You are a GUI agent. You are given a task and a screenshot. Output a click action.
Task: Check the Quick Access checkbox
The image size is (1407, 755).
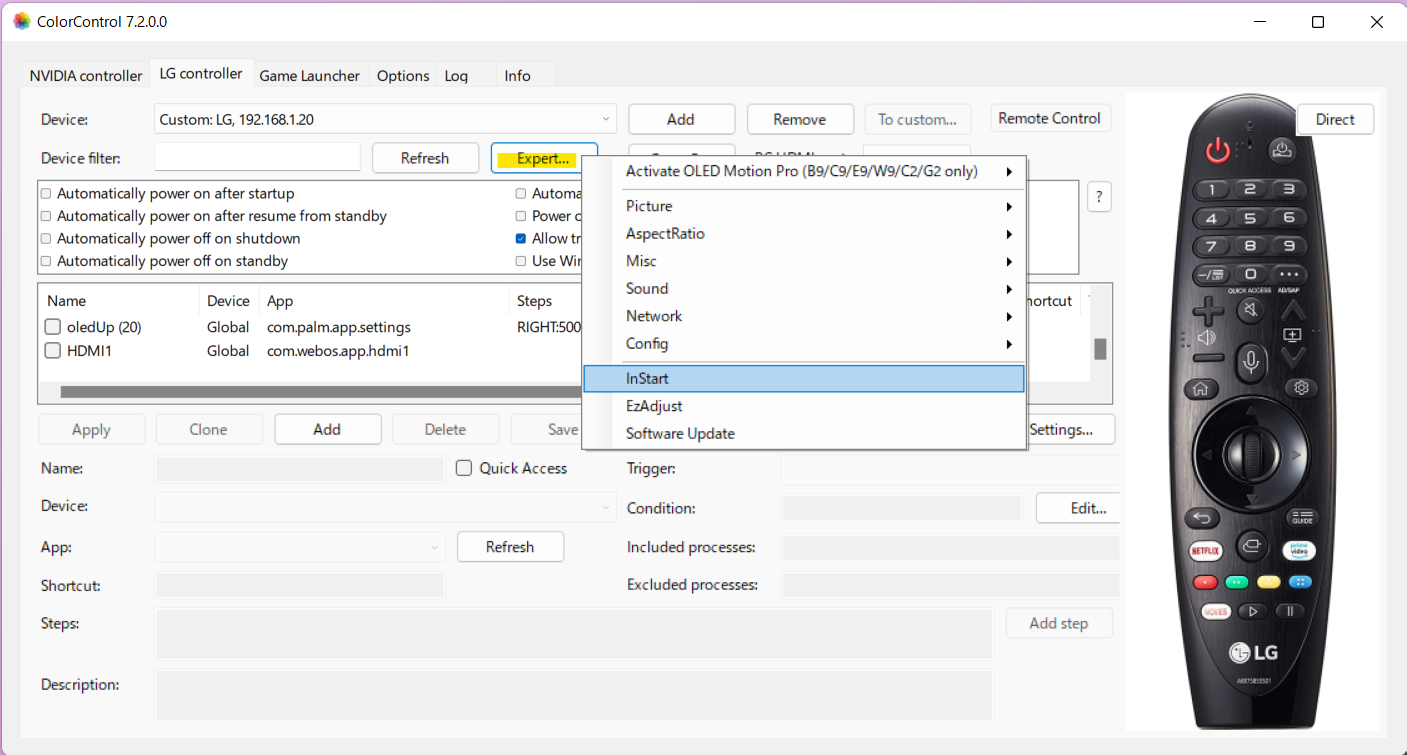[x=464, y=468]
